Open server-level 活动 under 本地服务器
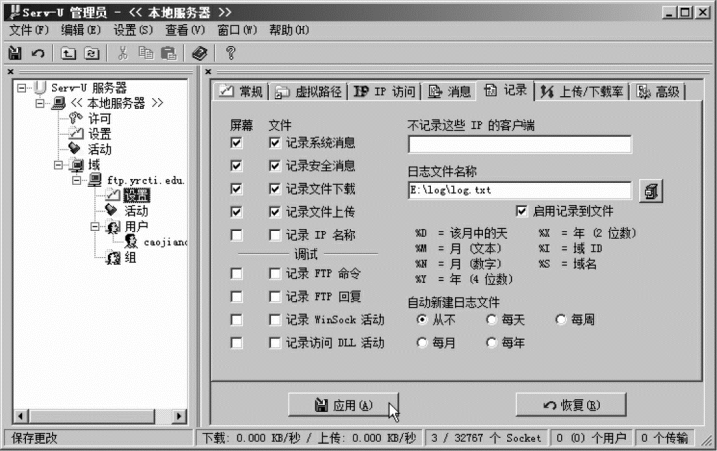 pos(91,149)
